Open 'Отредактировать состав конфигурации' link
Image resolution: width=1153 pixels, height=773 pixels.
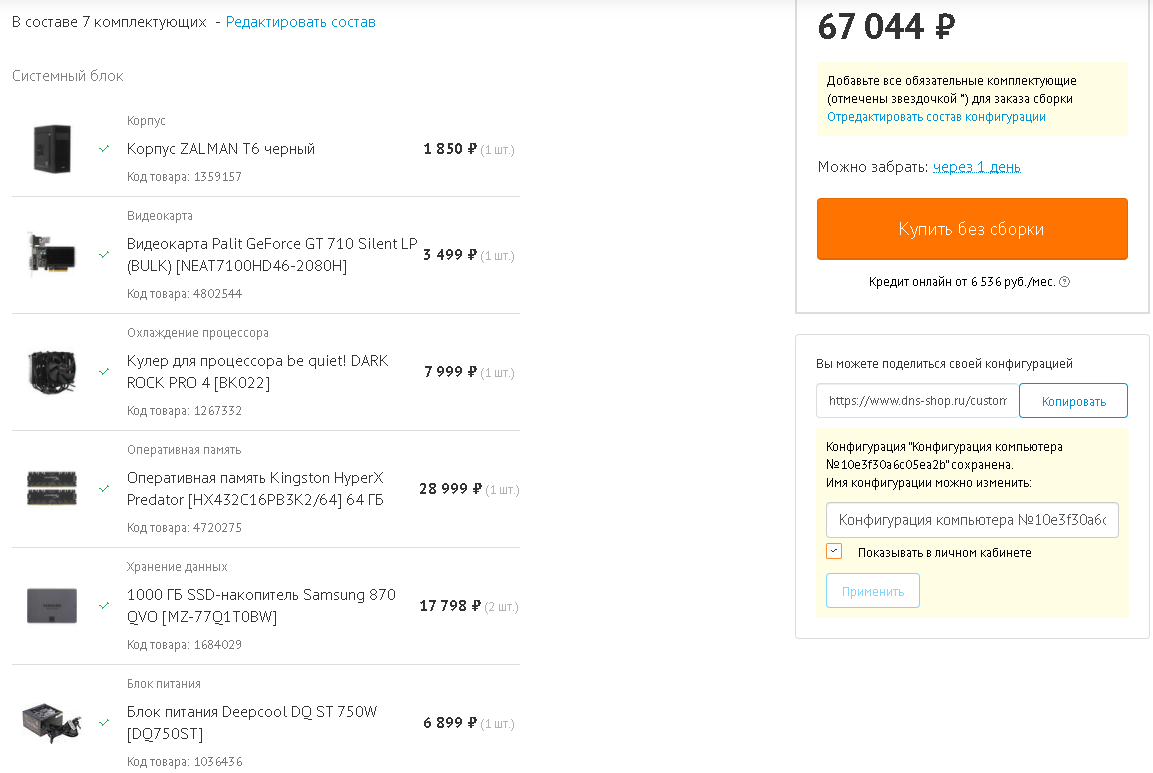click(x=936, y=117)
